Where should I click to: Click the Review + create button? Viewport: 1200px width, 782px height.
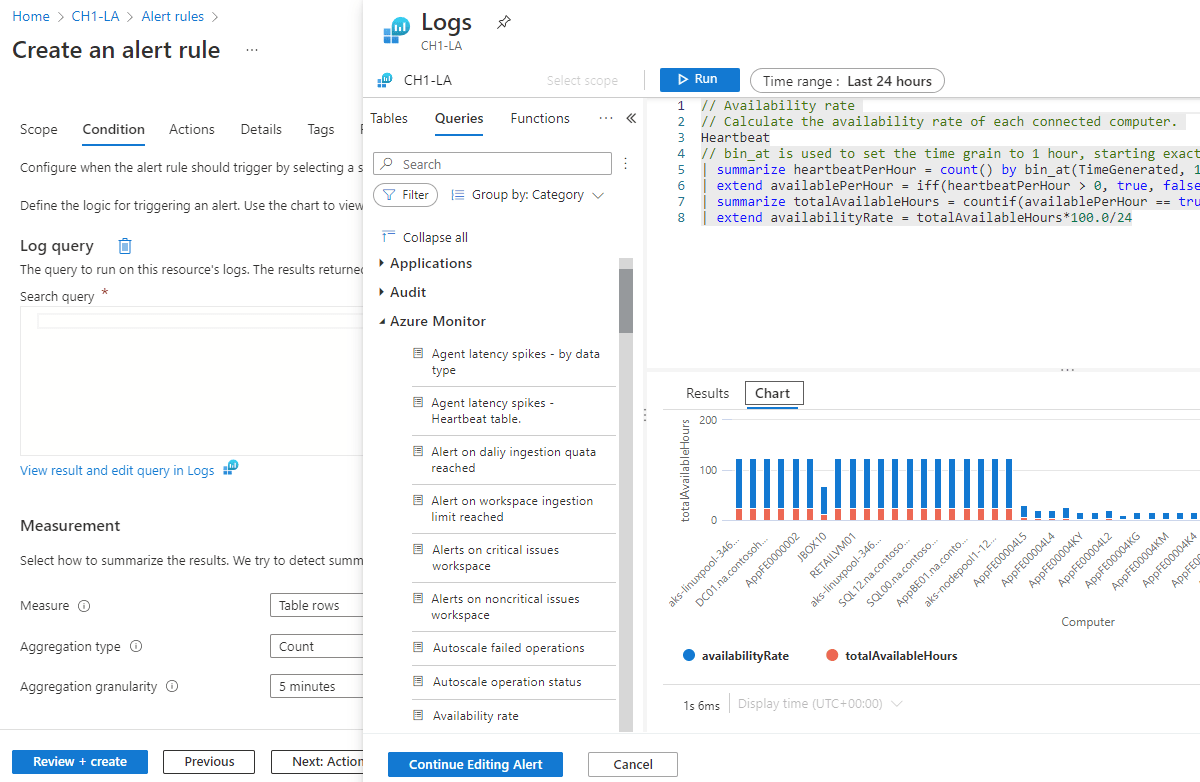(79, 761)
